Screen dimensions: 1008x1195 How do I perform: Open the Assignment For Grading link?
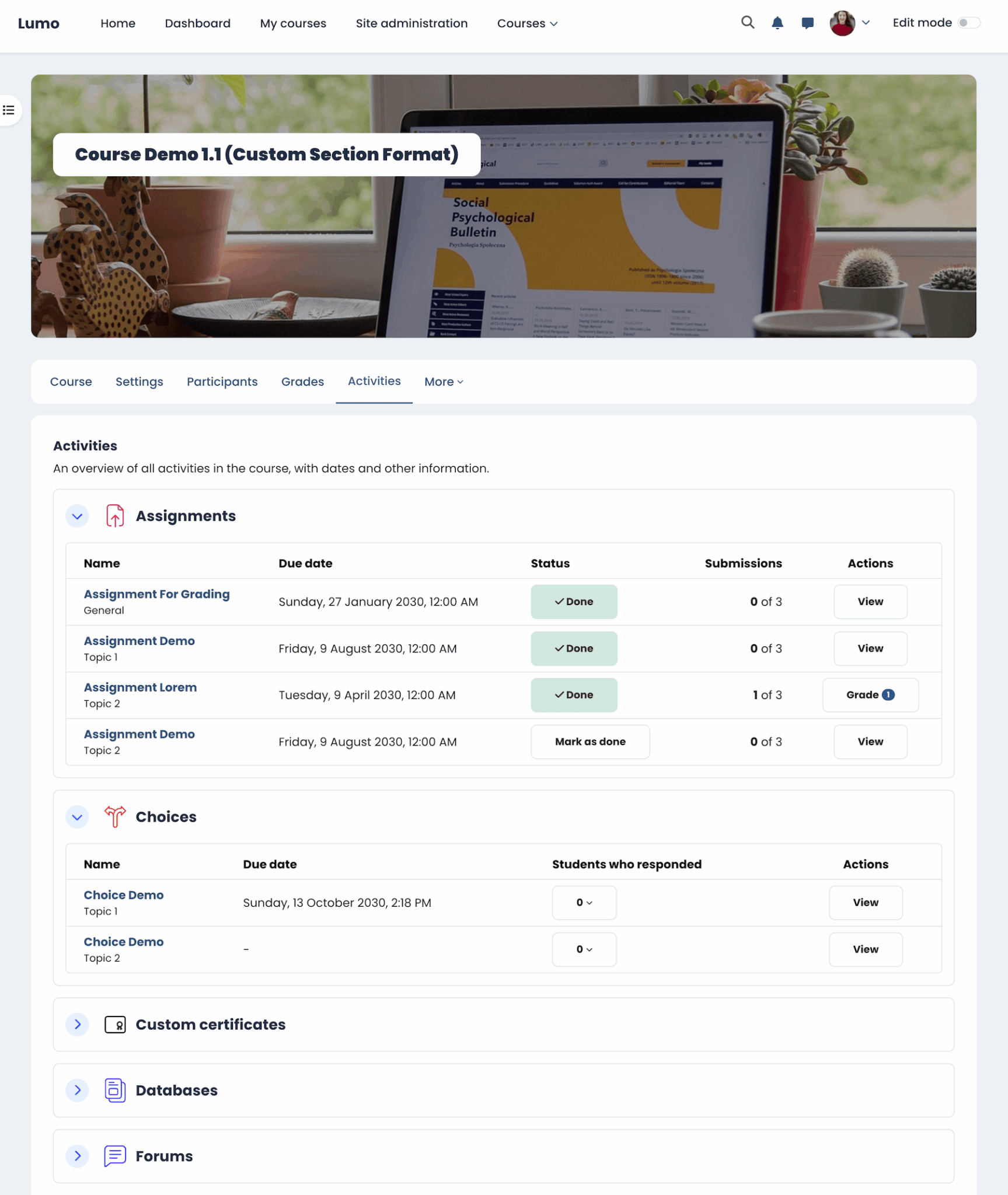[156, 593]
